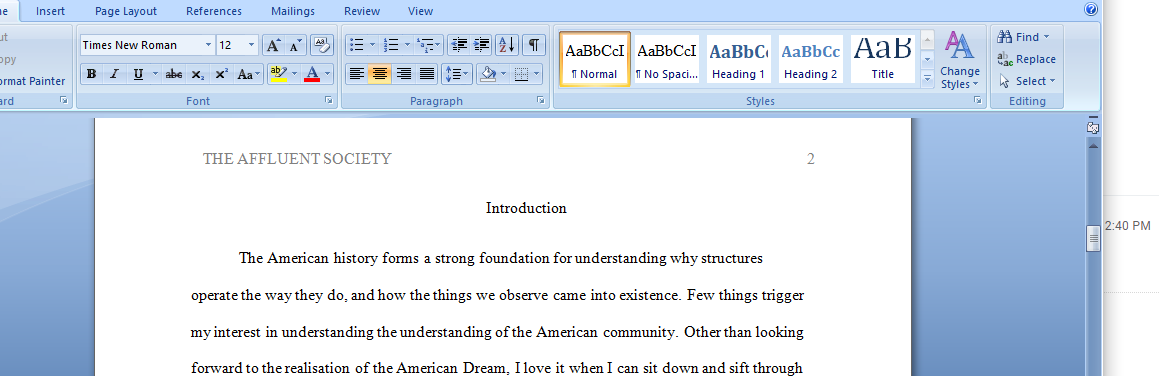The width and height of the screenshot is (1159, 376).
Task: Clear formatting with the eraser icon
Action: (x=322, y=45)
